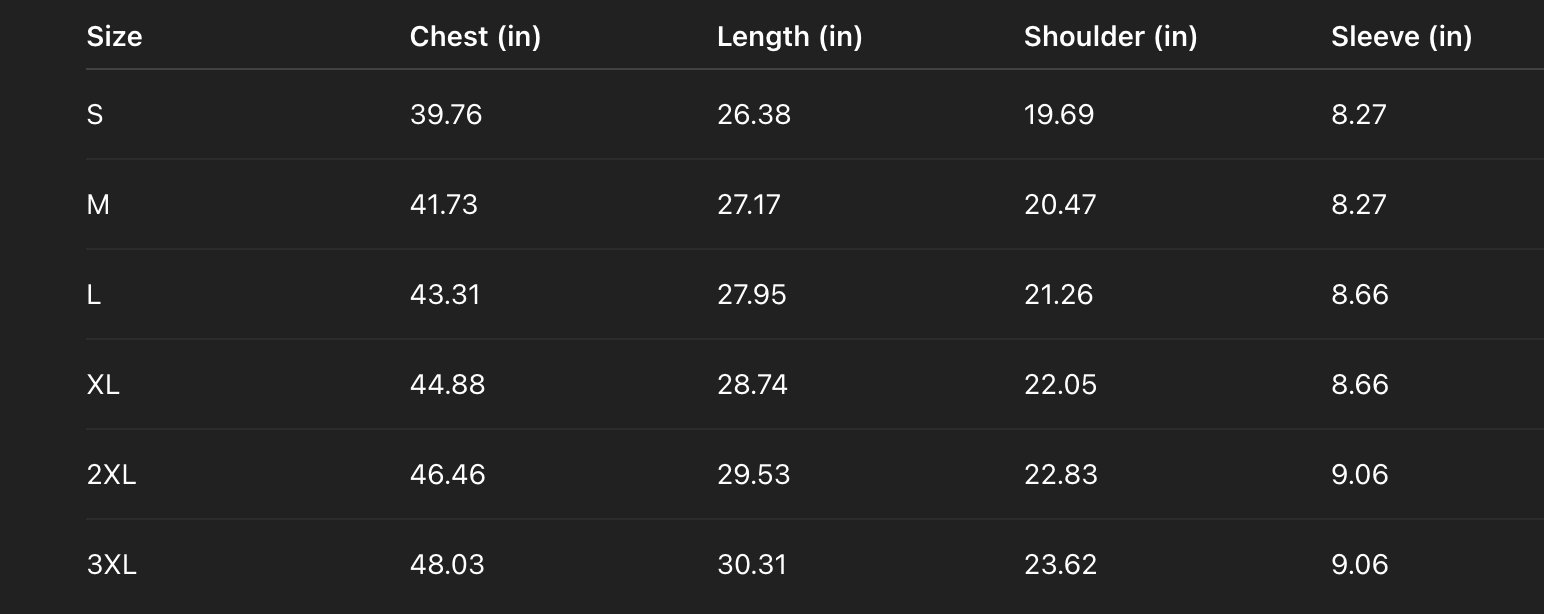
Task: Select the L size row label
Action: coord(94,295)
